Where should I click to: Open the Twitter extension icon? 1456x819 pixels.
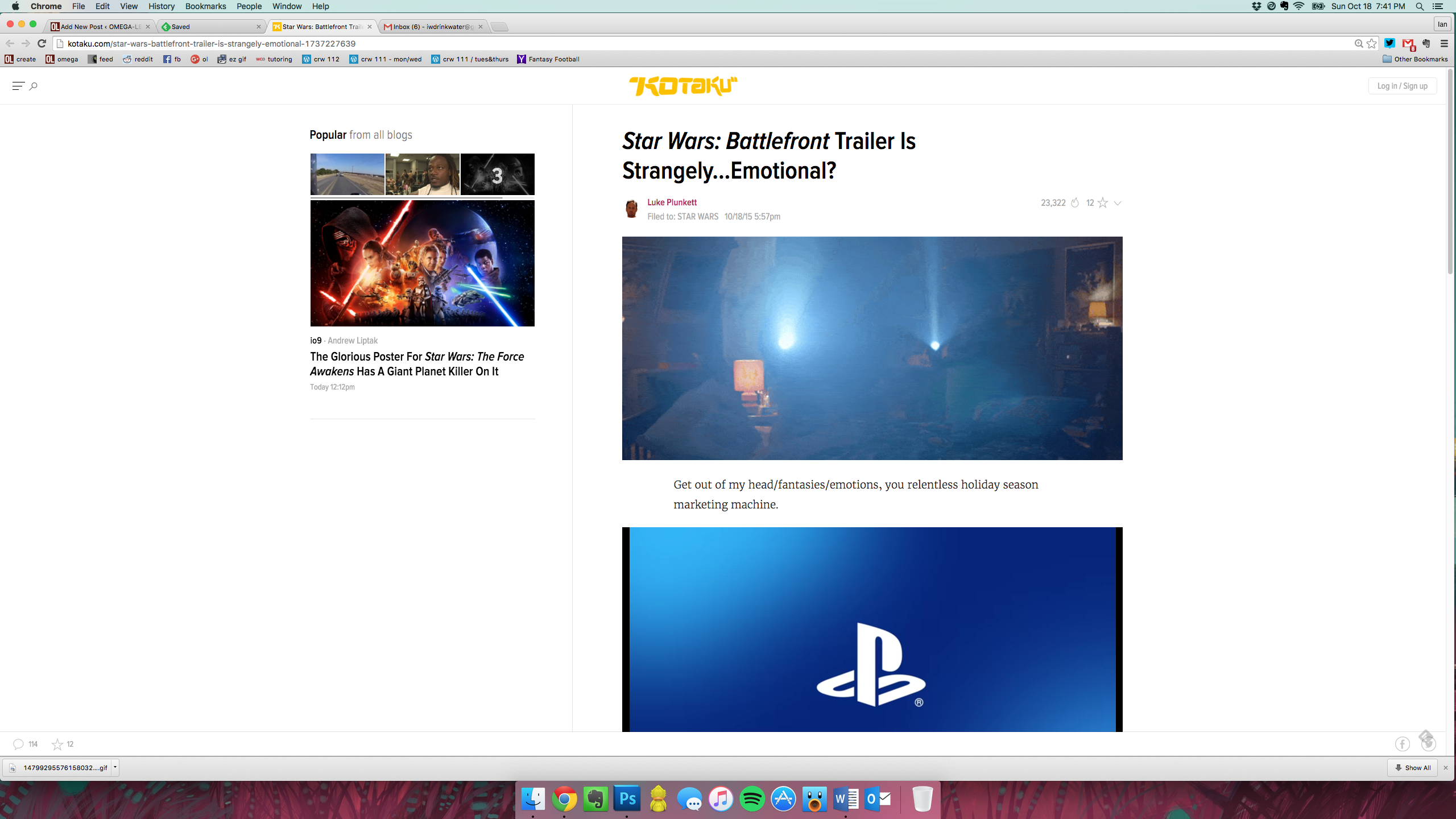pyautogui.click(x=1389, y=43)
